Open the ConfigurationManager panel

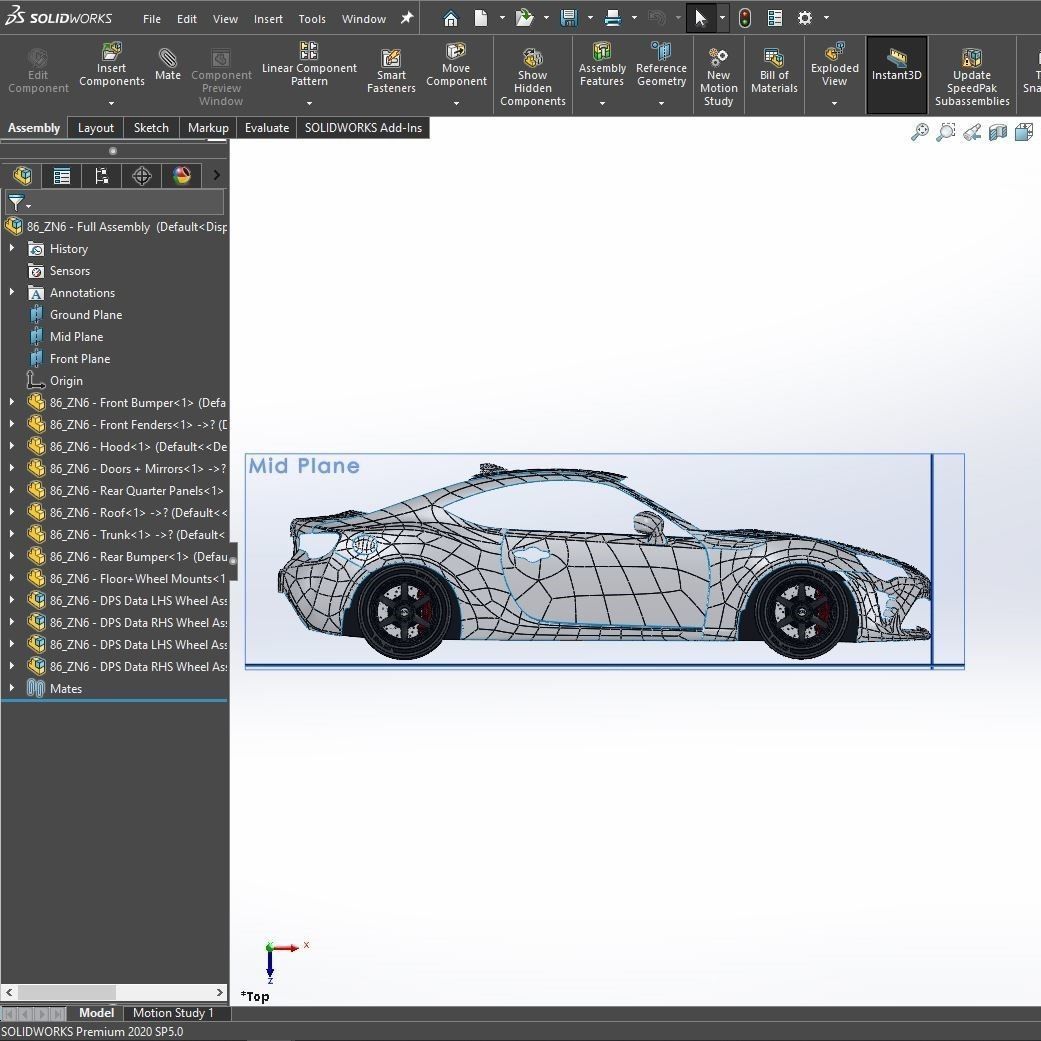tap(101, 175)
